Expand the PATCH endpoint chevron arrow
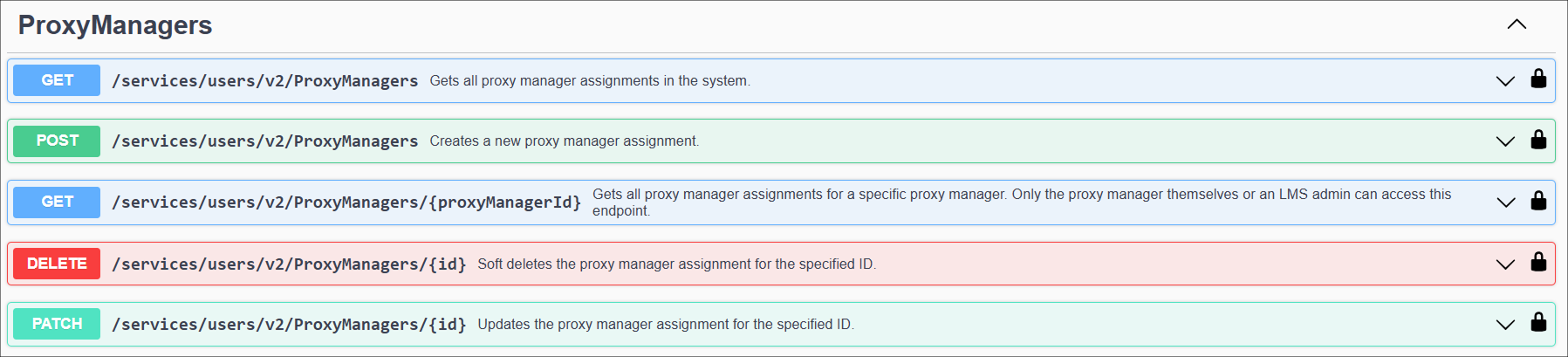This screenshot has height=357, width=1568. coord(1505,325)
